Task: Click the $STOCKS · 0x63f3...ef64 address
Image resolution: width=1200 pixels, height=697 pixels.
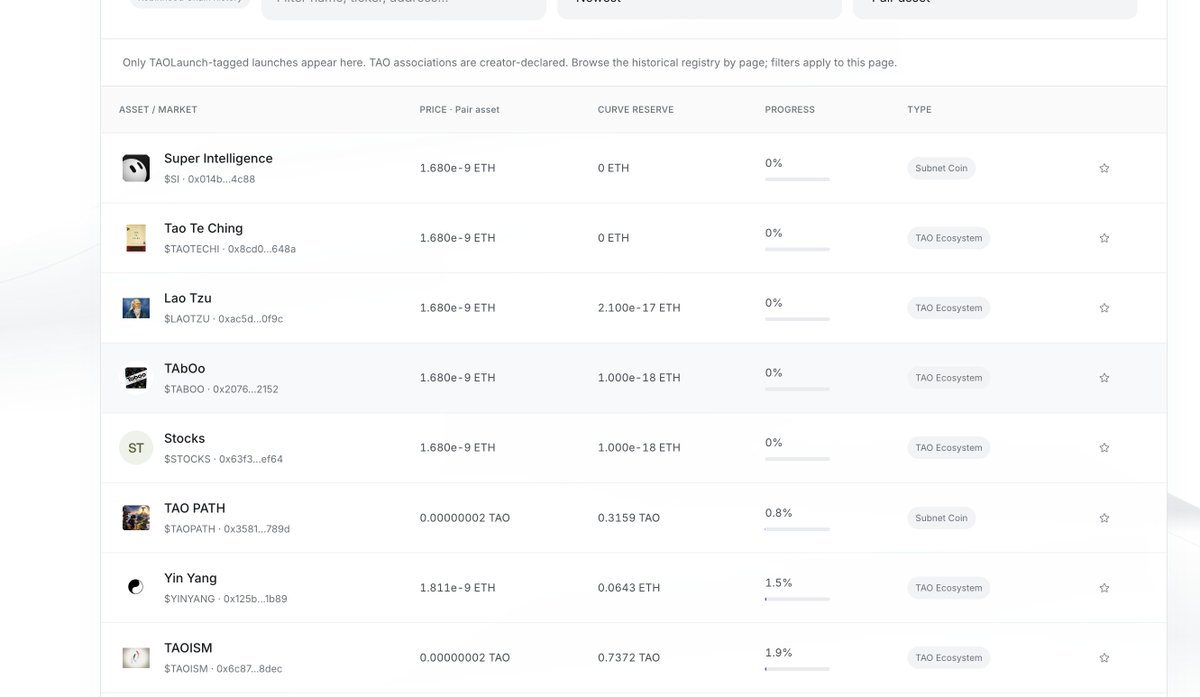Action: click(x=223, y=459)
